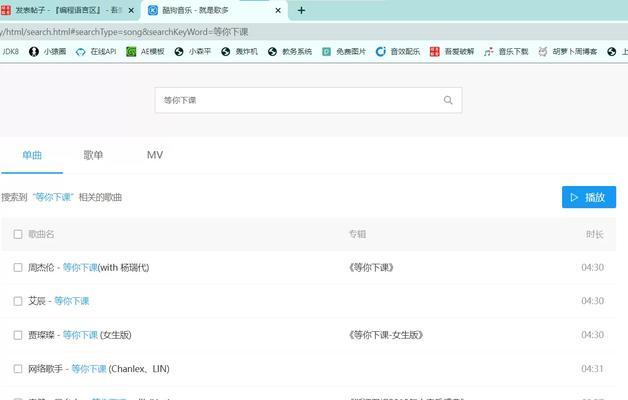Image resolution: width=628 pixels, height=400 pixels.
Task: Click the 专辑 column header
Action: coord(357,234)
